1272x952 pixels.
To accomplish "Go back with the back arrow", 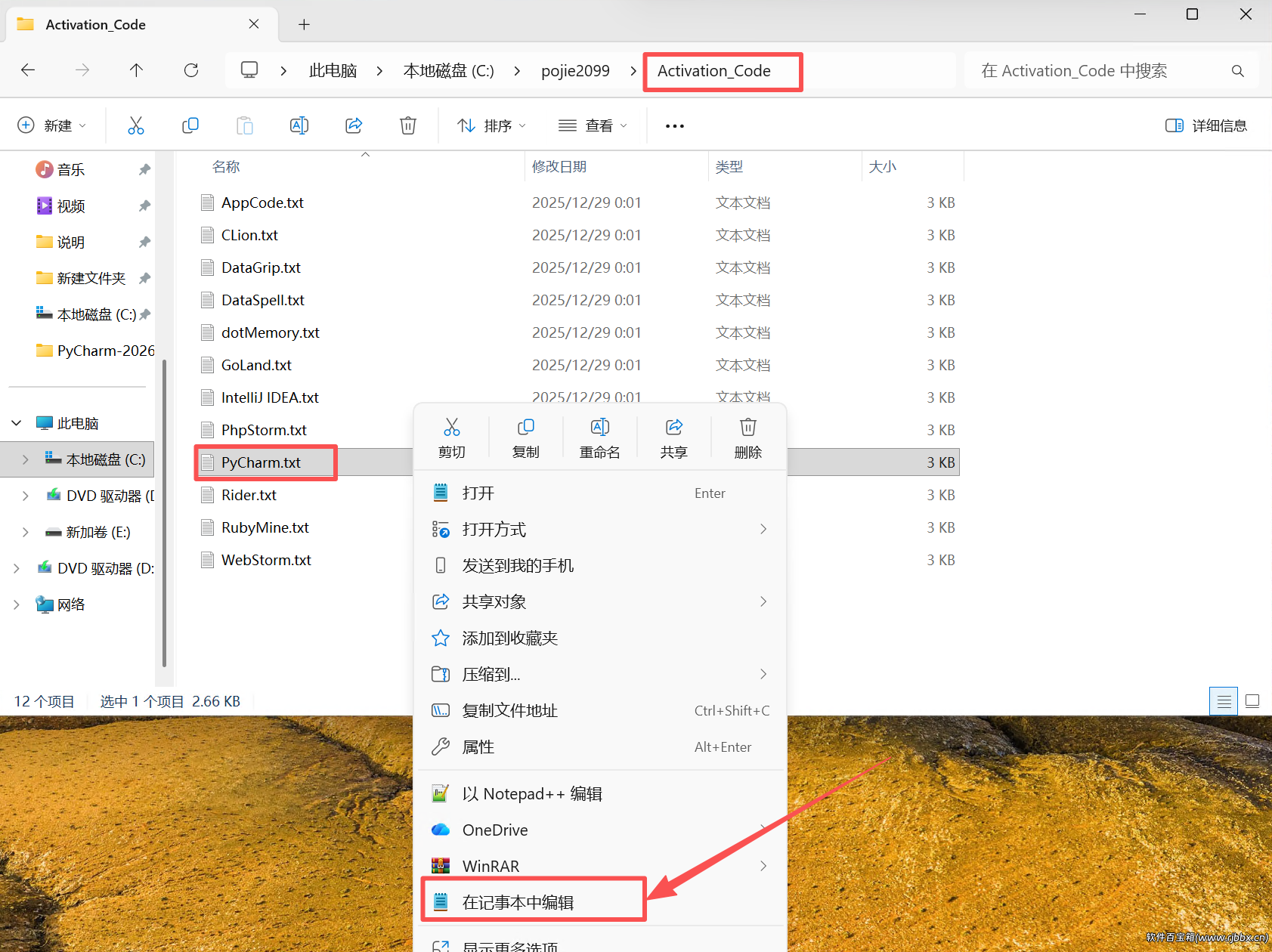I will [28, 70].
